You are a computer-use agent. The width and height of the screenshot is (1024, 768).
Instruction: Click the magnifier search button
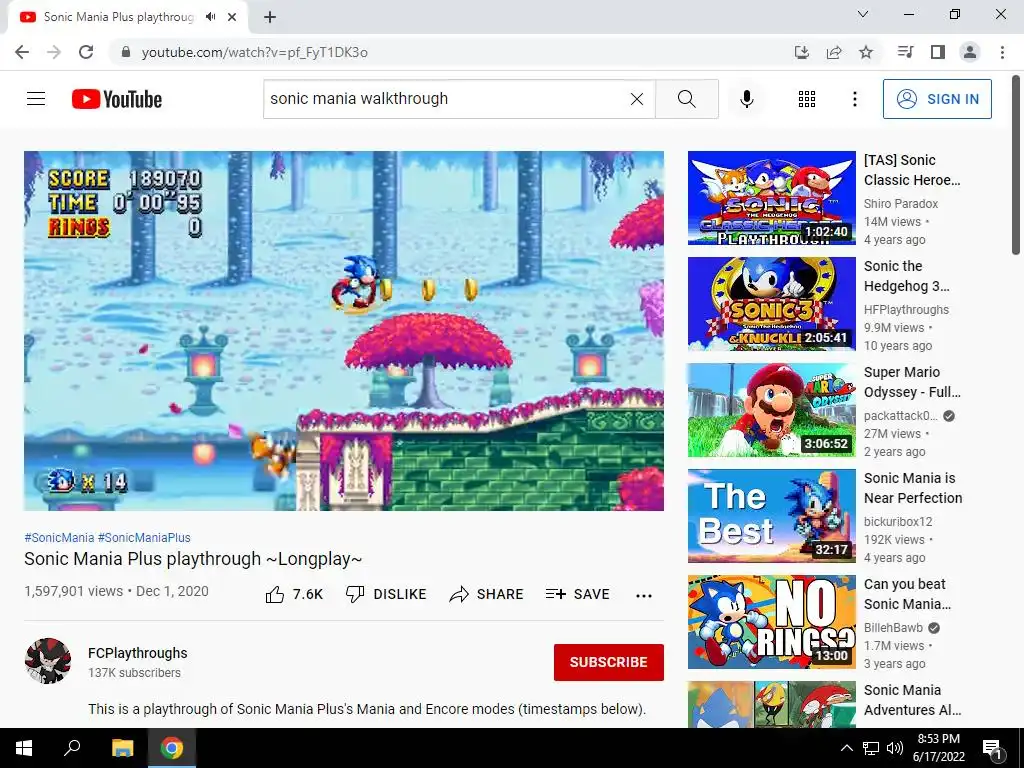pos(686,99)
